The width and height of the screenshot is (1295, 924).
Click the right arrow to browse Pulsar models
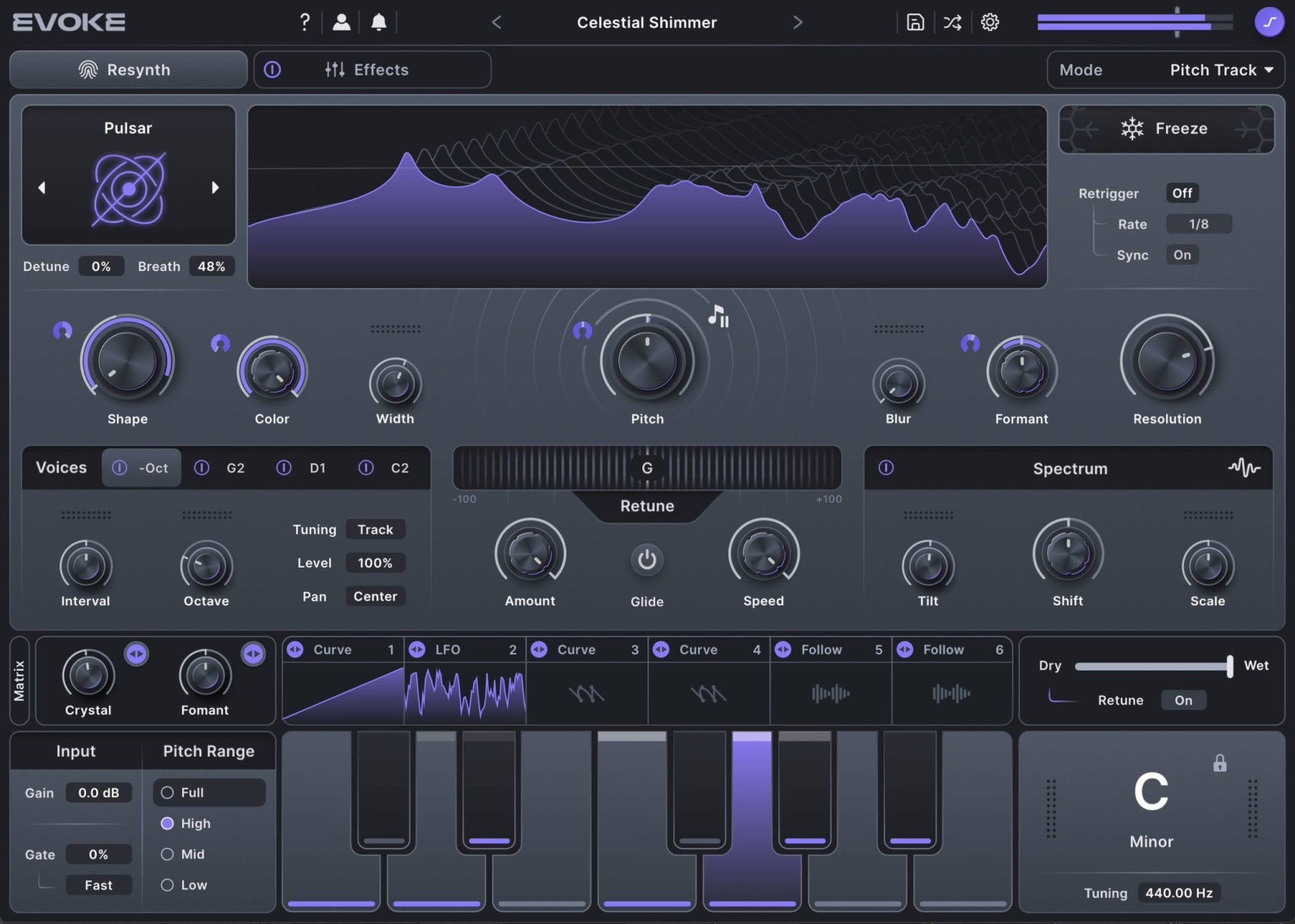tap(216, 188)
